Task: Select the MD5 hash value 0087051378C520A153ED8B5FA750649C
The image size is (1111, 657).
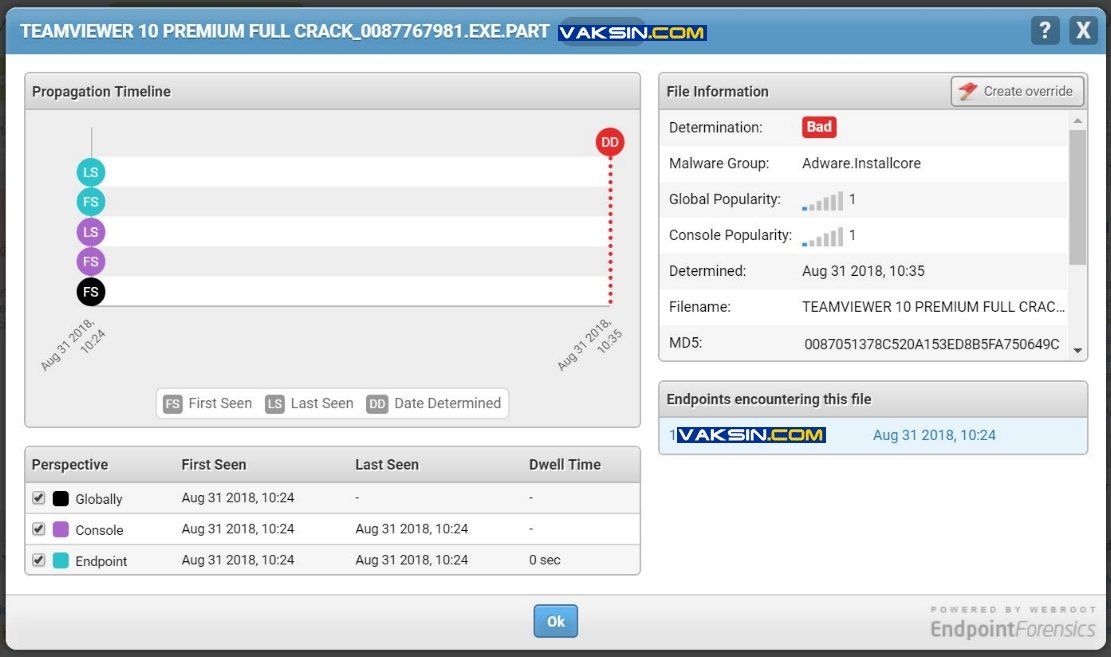Action: click(x=932, y=344)
